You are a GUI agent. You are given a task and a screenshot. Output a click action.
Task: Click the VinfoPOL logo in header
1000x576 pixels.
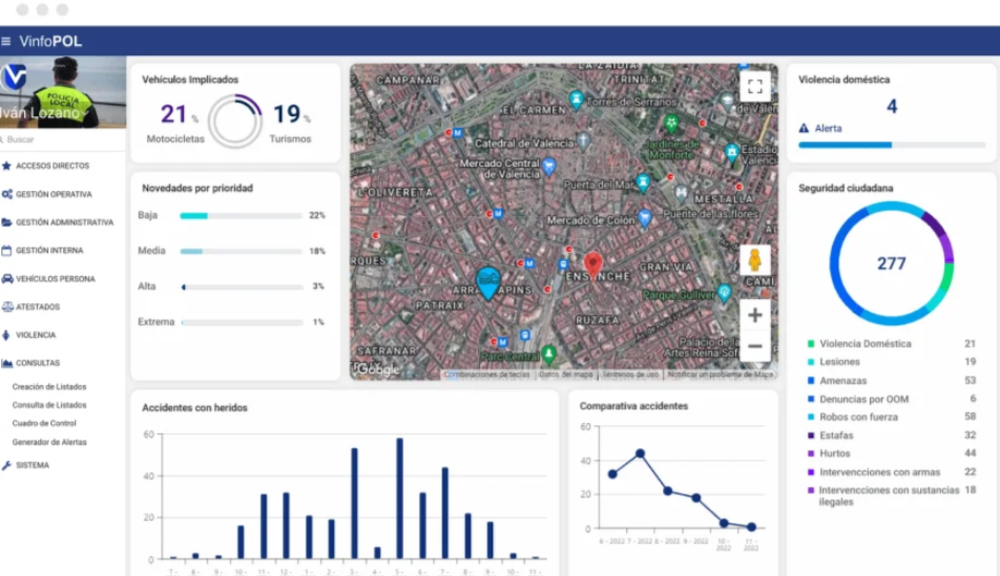[x=50, y=41]
